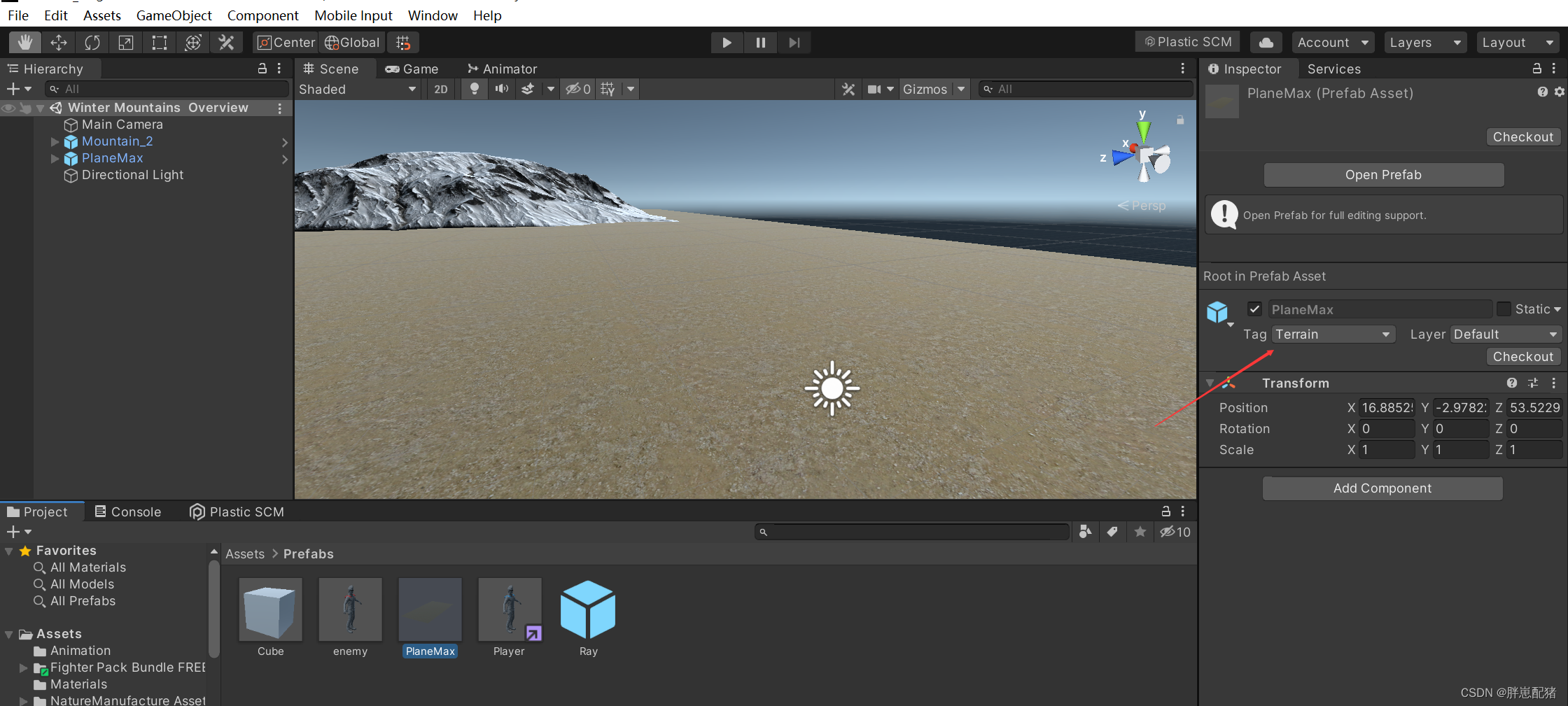Toggle scene view lighting bulb icon
The image size is (1568, 706).
click(x=474, y=89)
